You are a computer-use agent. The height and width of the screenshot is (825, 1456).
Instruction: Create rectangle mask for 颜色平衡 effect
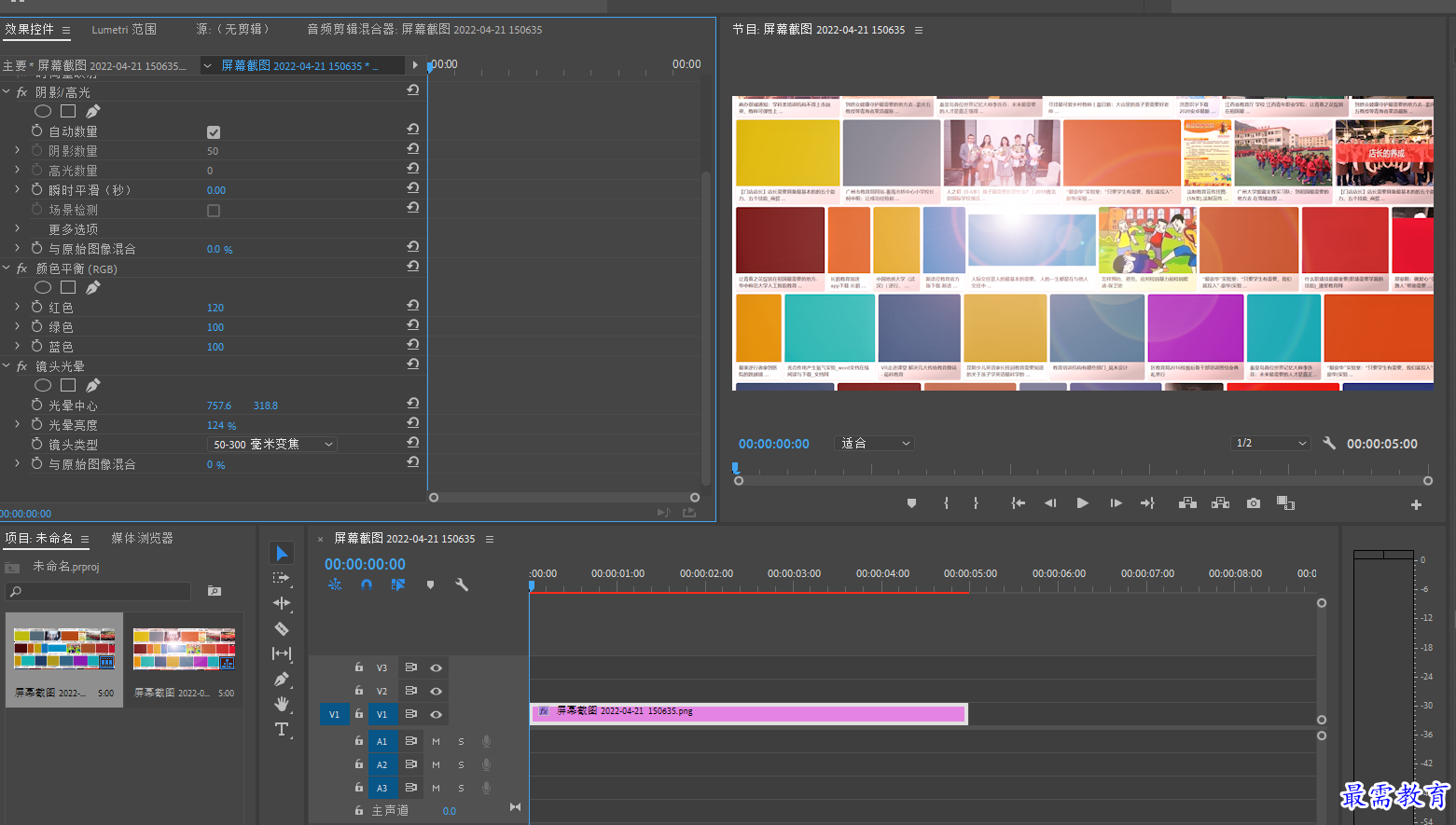(68, 287)
